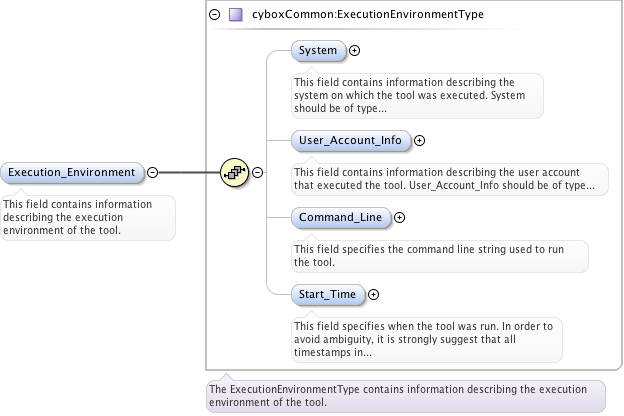Click the Command_Line description text
The height and width of the screenshot is (416, 624).
[438, 256]
